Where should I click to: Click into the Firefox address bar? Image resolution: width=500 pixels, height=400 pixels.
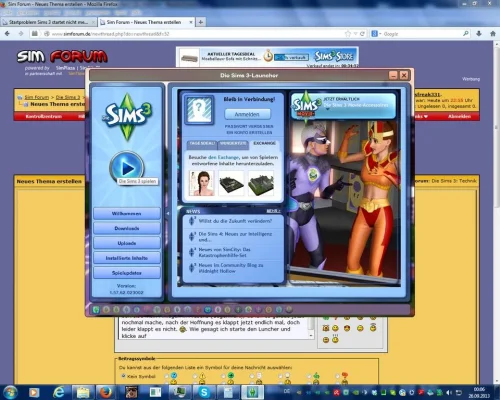[197, 34]
